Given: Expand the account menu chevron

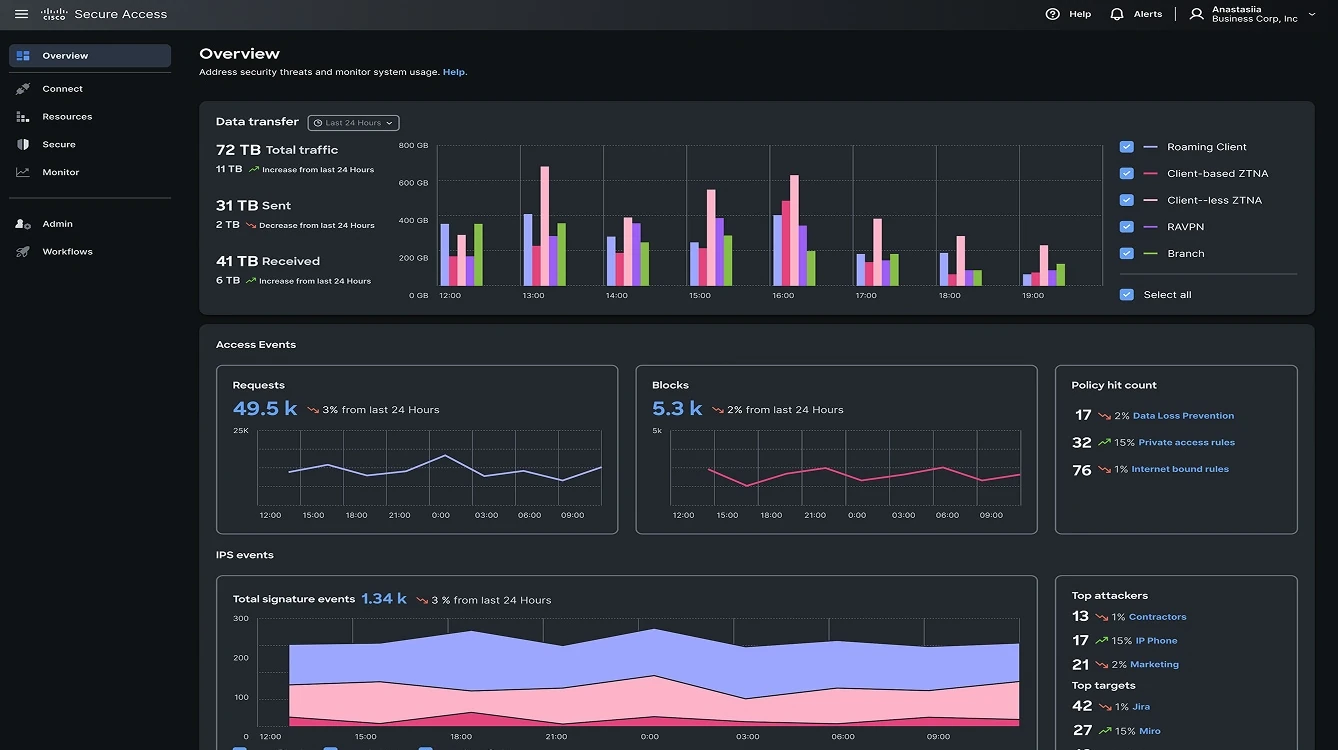Looking at the screenshot, I should click(1312, 14).
